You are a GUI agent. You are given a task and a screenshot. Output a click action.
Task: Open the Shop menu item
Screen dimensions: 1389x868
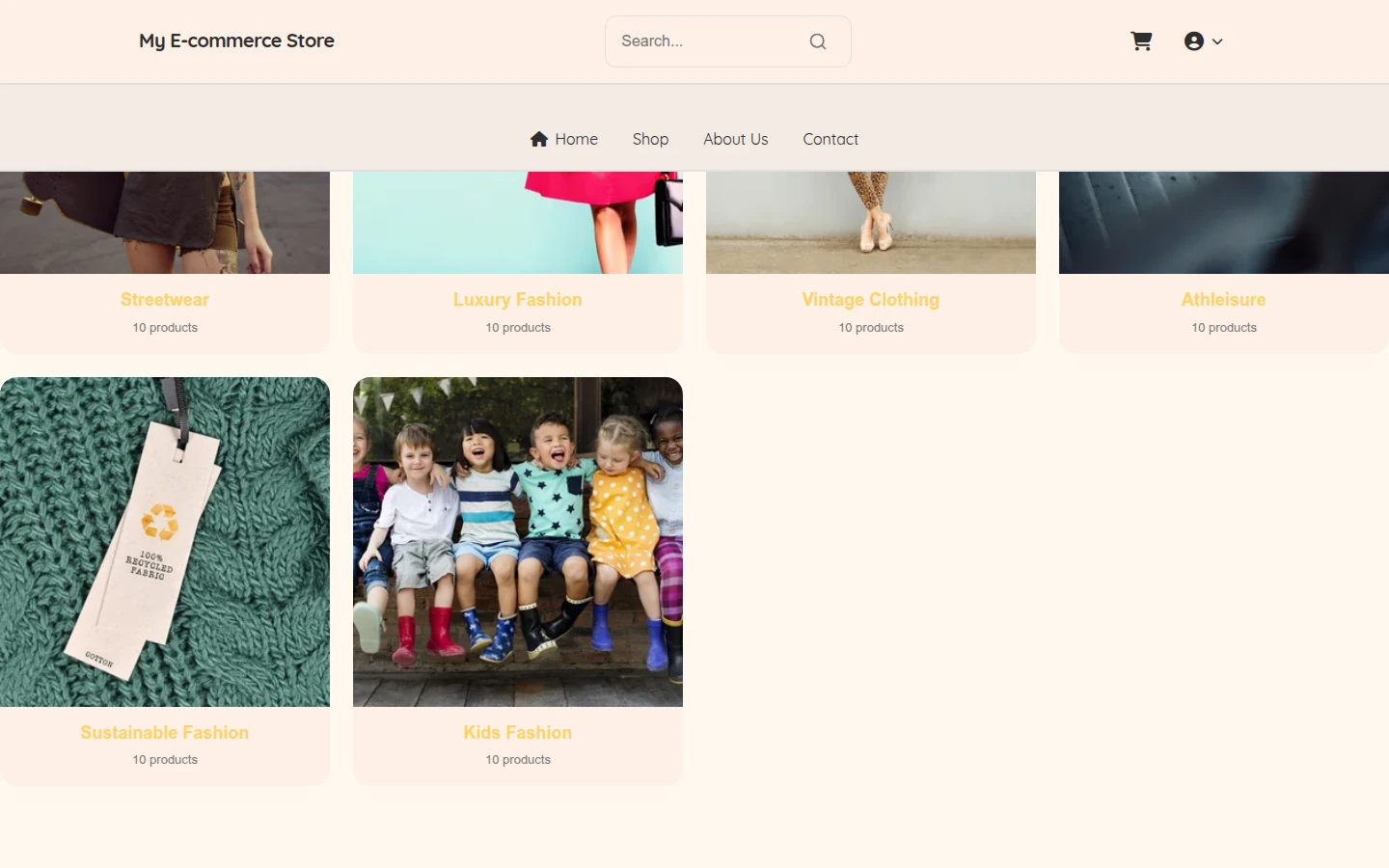tap(650, 139)
